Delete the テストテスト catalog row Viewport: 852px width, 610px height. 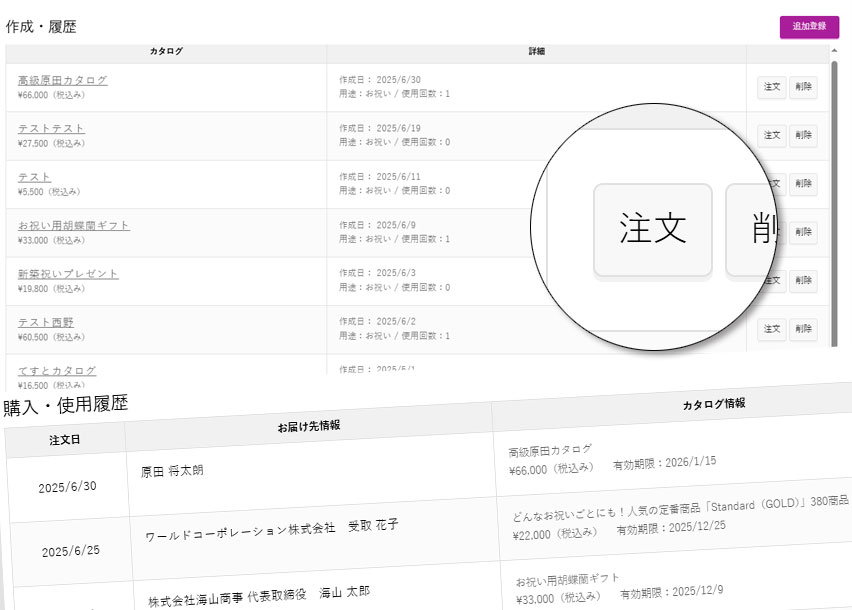802,135
